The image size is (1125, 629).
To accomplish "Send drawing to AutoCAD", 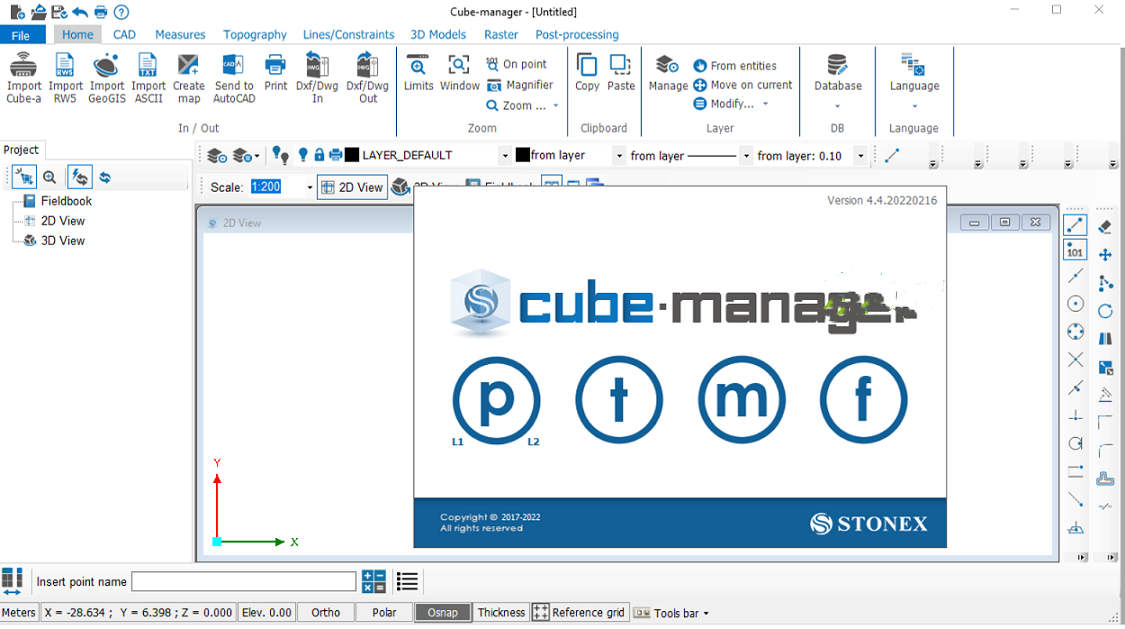I will click(234, 77).
